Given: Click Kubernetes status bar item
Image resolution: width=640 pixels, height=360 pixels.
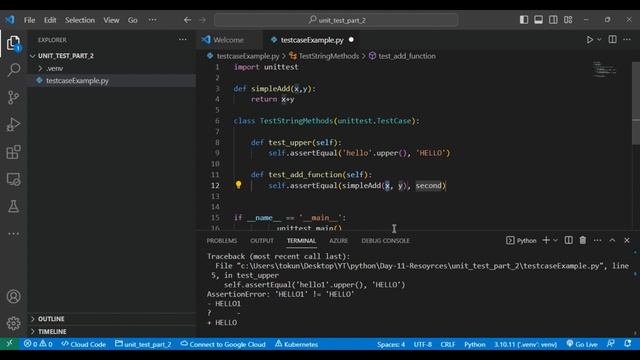Looking at the screenshot, I should click(296, 344).
